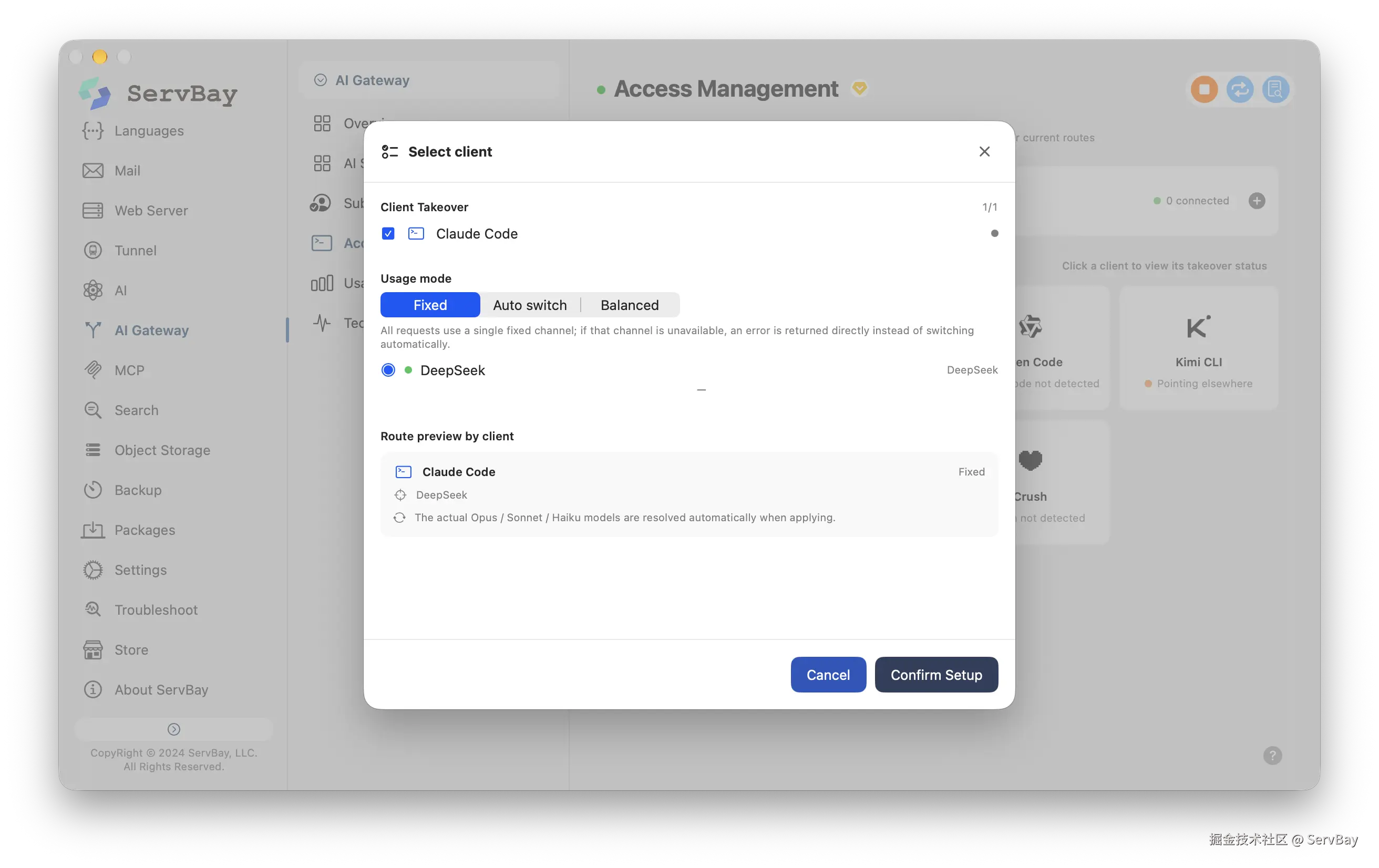This screenshot has height=868, width=1379.
Task: Click the orange stop button in header
Action: (1205, 90)
